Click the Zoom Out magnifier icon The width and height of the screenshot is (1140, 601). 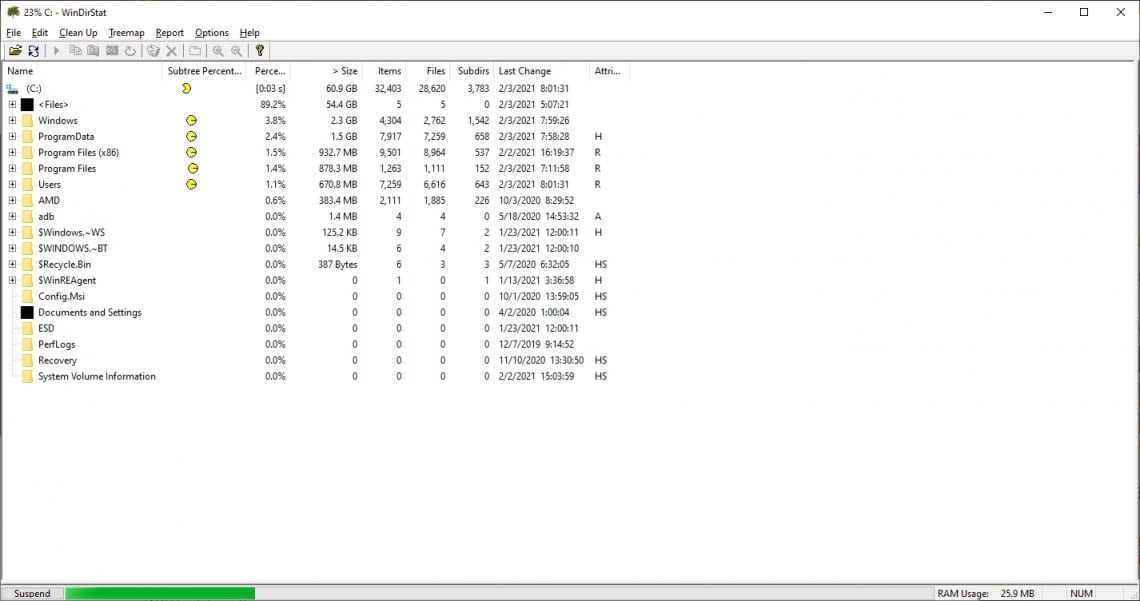(237, 50)
